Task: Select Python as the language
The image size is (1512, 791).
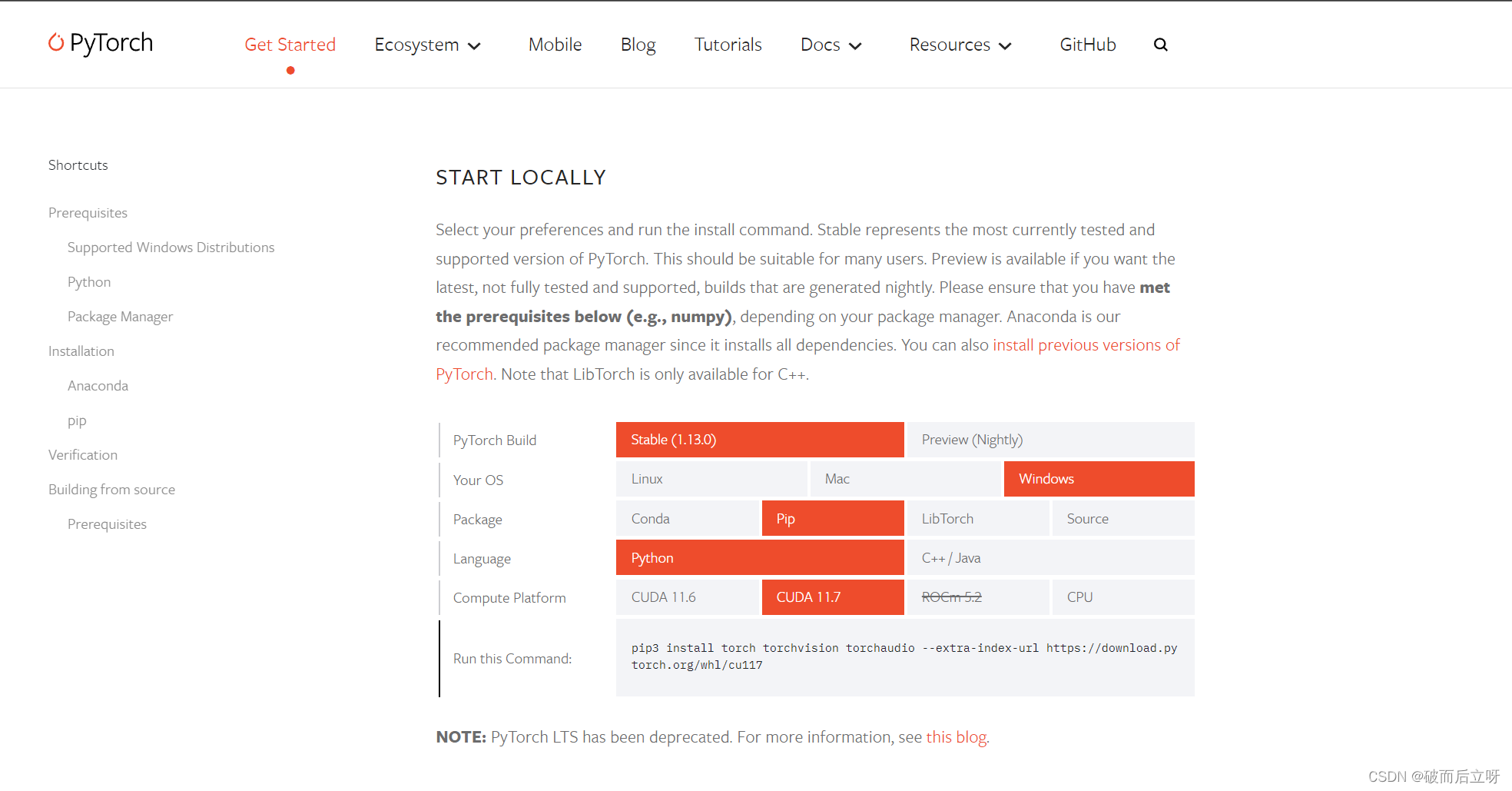Action: pyautogui.click(x=760, y=558)
